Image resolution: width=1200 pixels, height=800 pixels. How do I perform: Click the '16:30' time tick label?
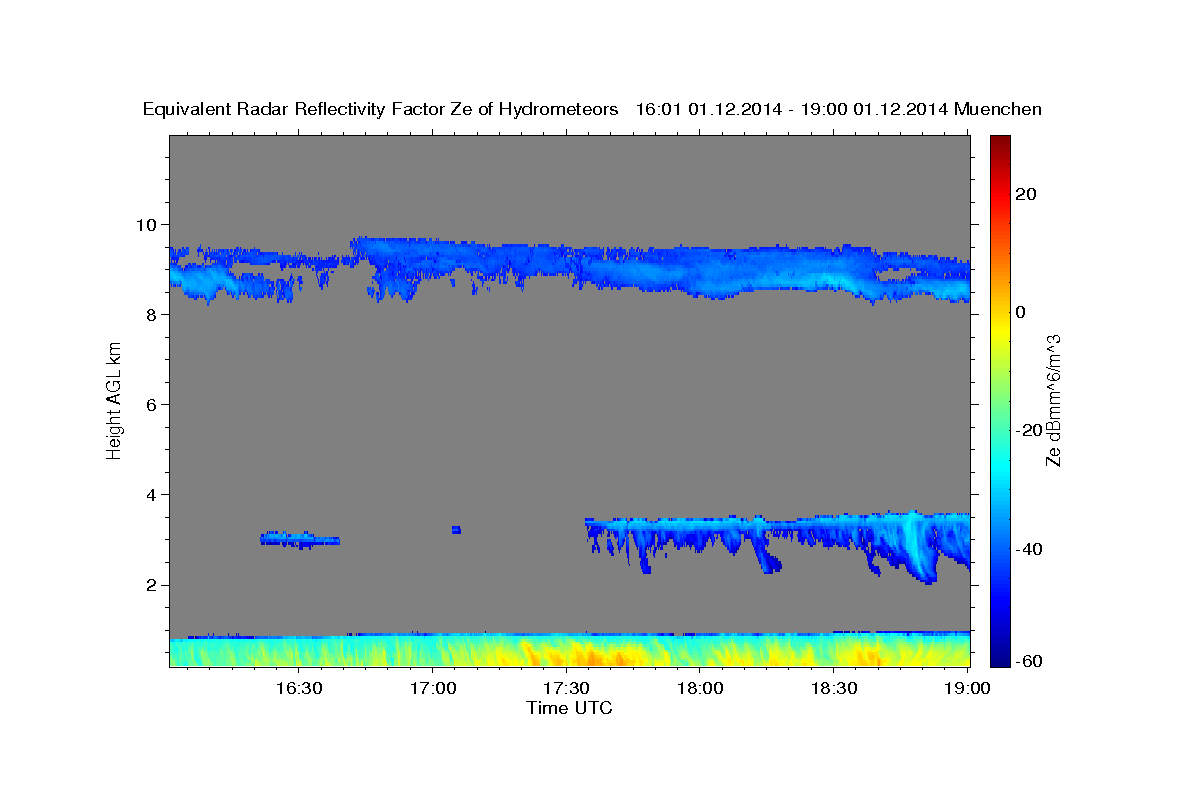pyautogui.click(x=298, y=688)
